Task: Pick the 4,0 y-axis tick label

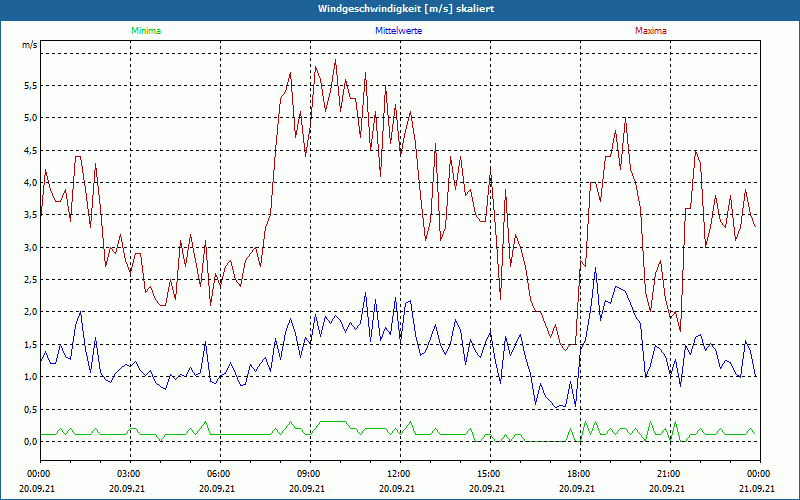Action: point(29,183)
